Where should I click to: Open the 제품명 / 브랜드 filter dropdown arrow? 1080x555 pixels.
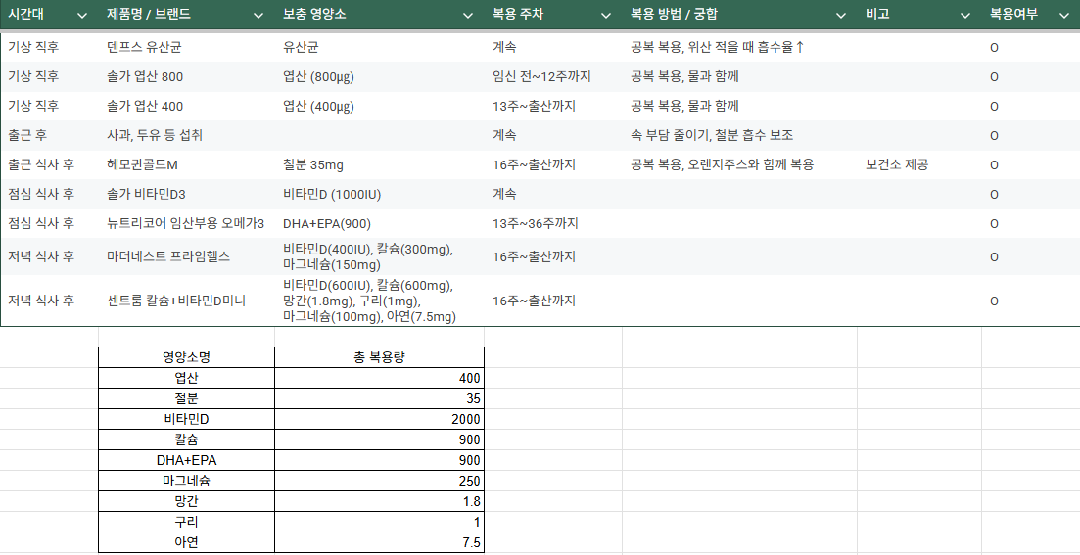coord(260,16)
